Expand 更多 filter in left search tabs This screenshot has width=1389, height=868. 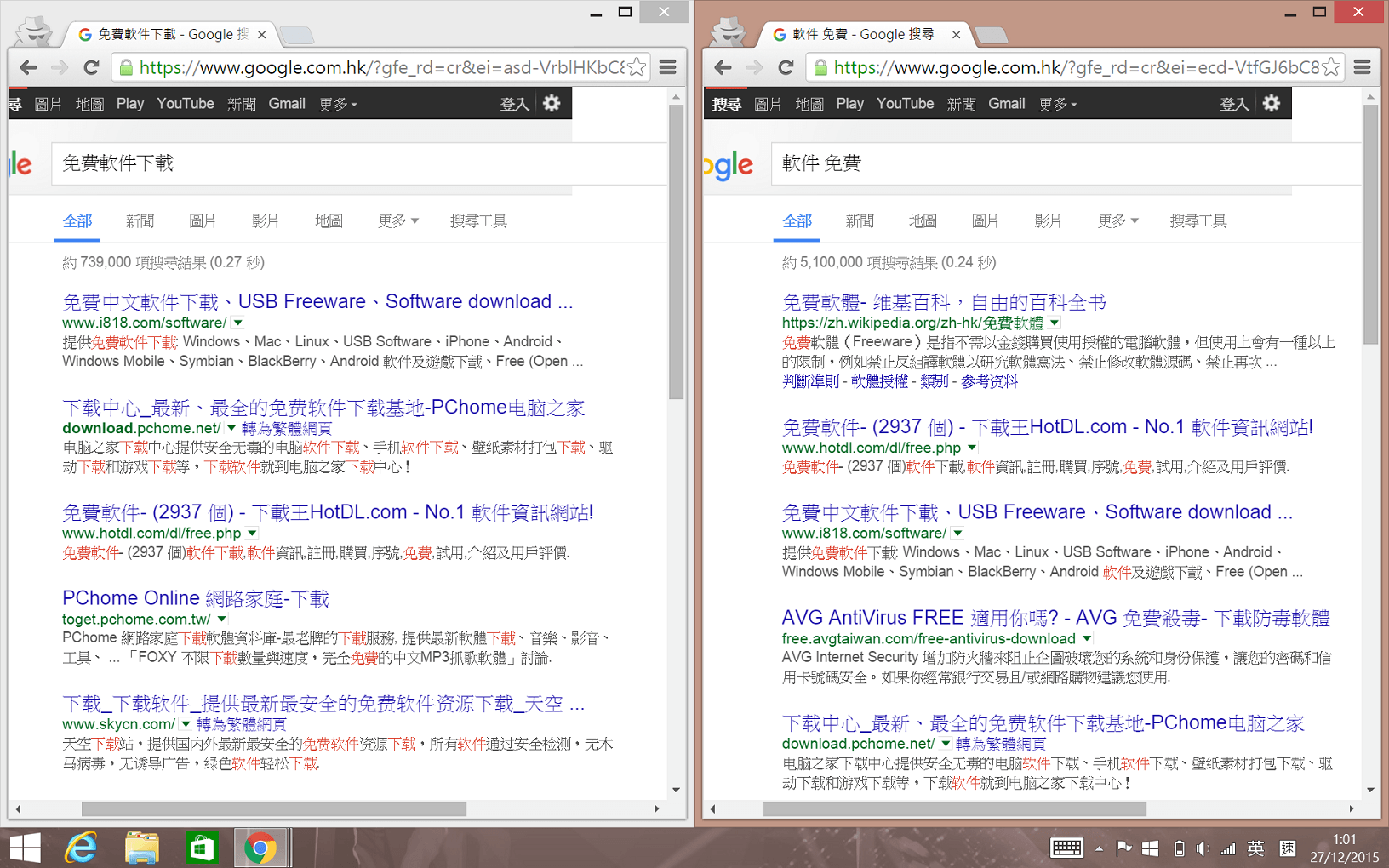coord(398,221)
